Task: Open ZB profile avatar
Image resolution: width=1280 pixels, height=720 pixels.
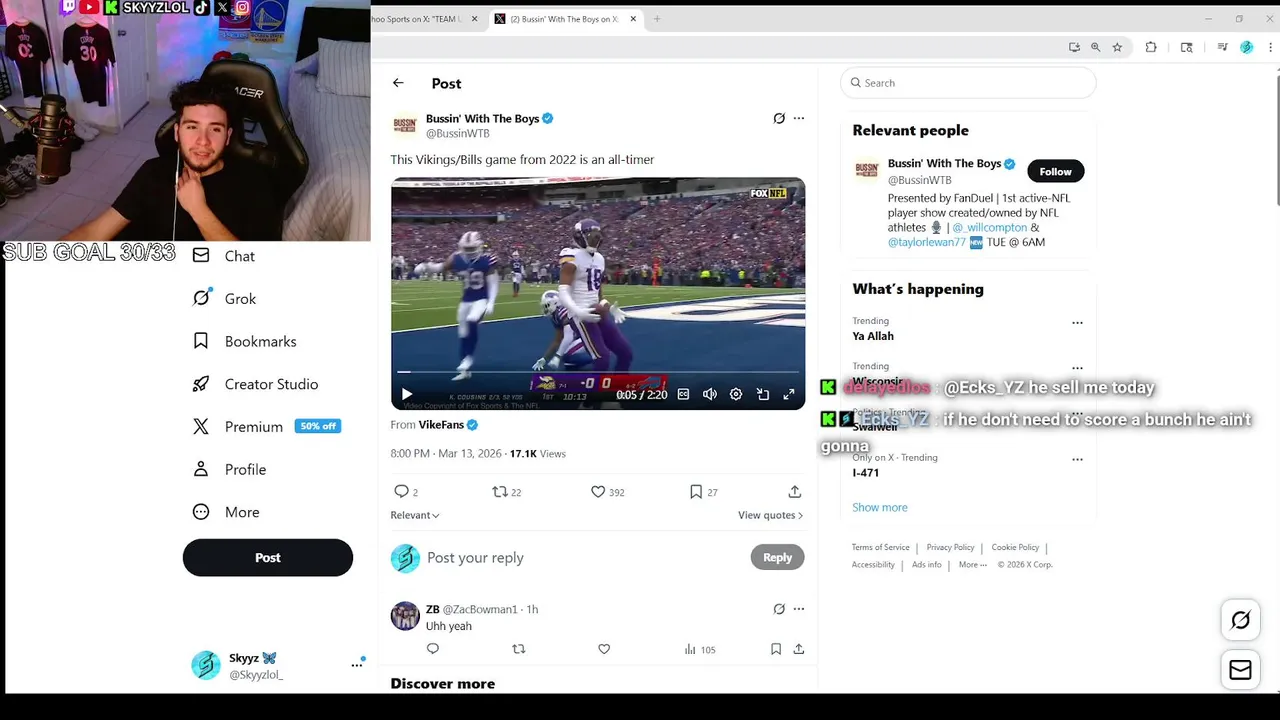Action: pos(405,616)
